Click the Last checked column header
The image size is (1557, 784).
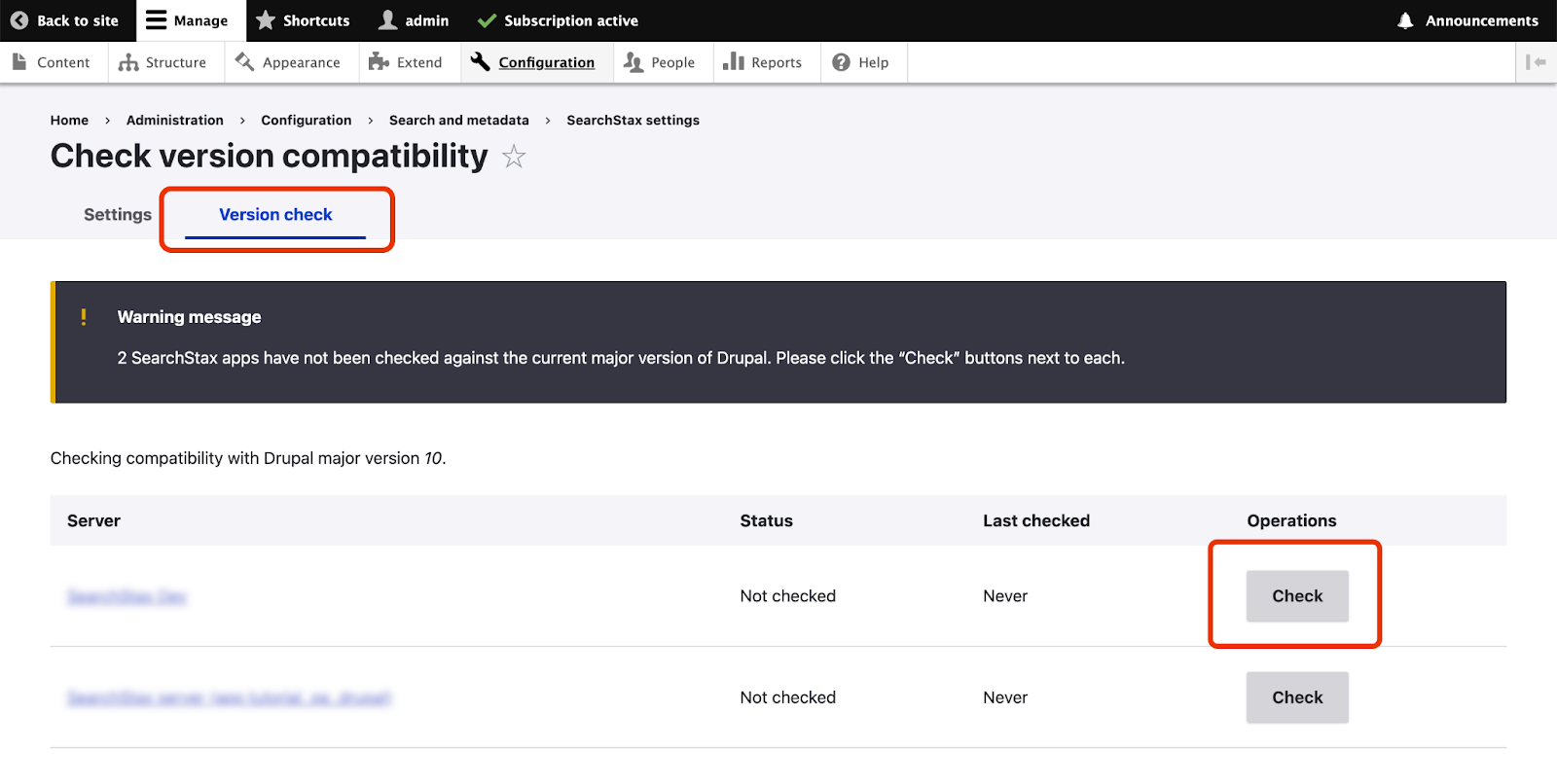coord(1036,521)
